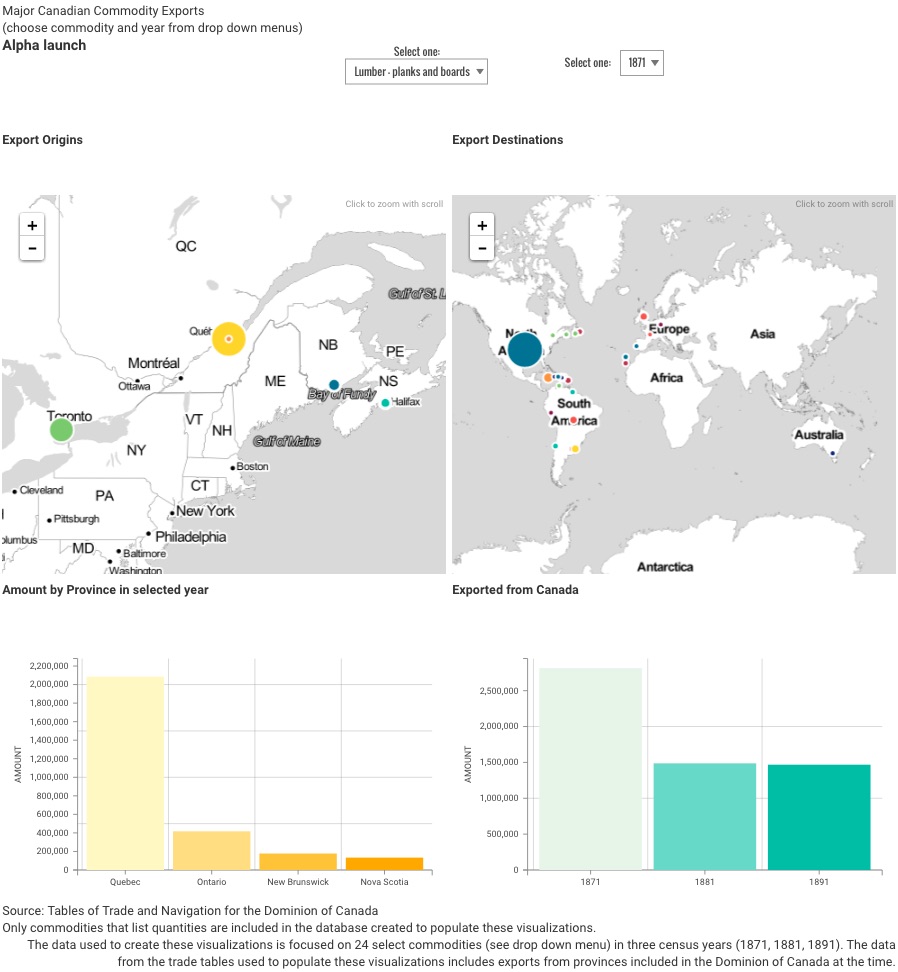
Task: Open the year dropdown showing 1871
Action: [x=641, y=63]
